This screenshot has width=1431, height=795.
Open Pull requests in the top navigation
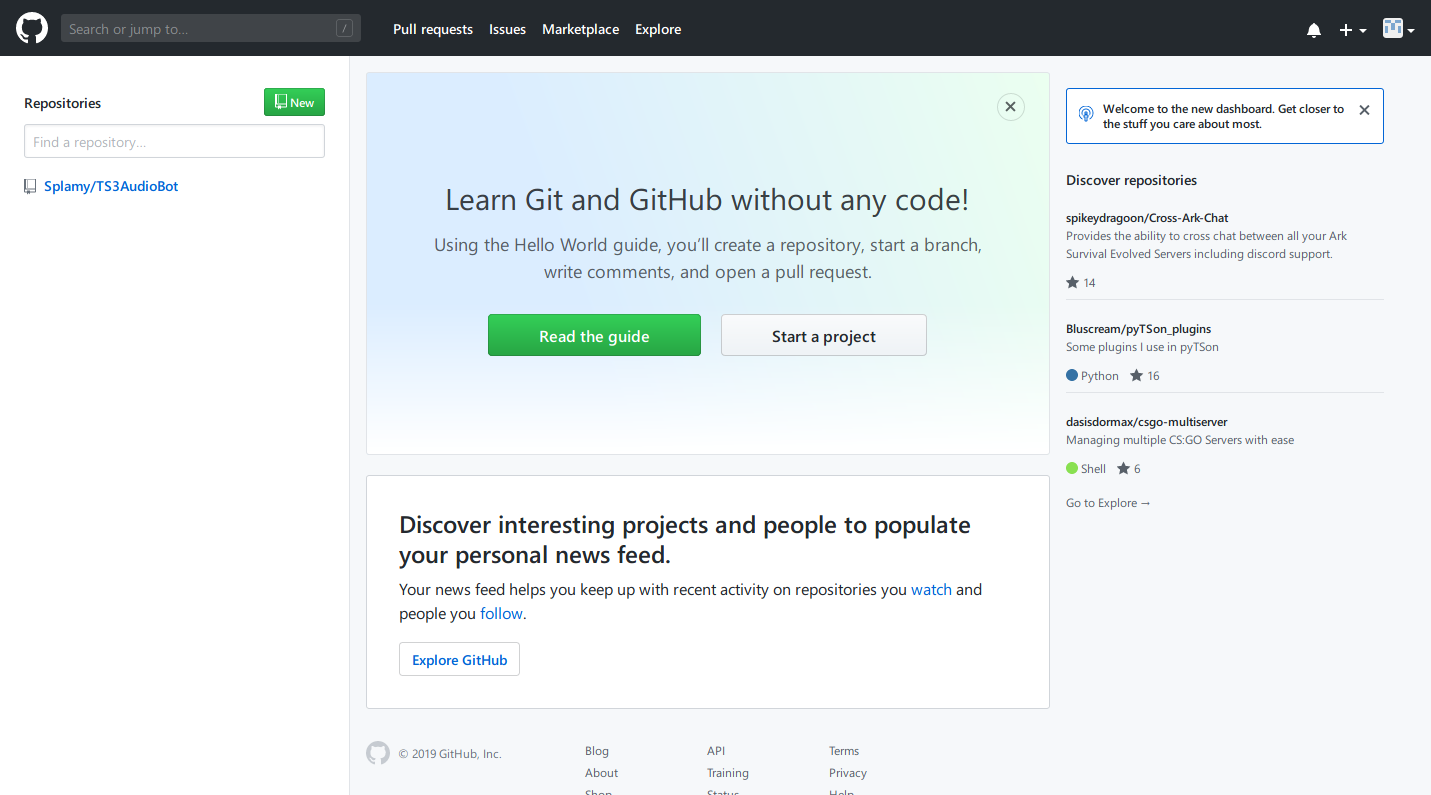click(433, 29)
